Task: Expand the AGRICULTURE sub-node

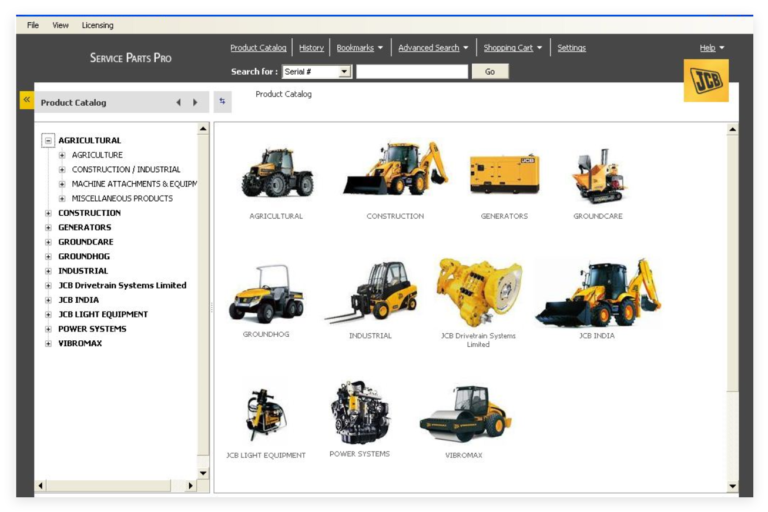Action: [x=62, y=155]
